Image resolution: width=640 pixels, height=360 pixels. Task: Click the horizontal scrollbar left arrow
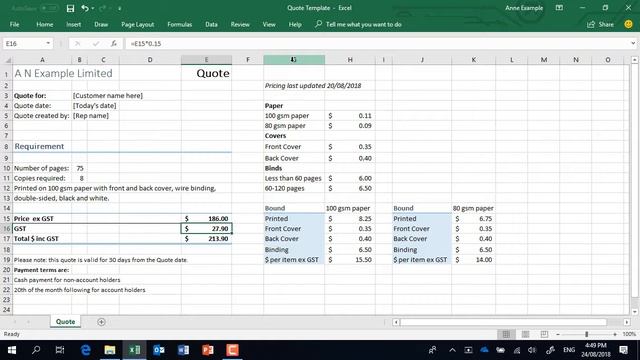coord(396,322)
